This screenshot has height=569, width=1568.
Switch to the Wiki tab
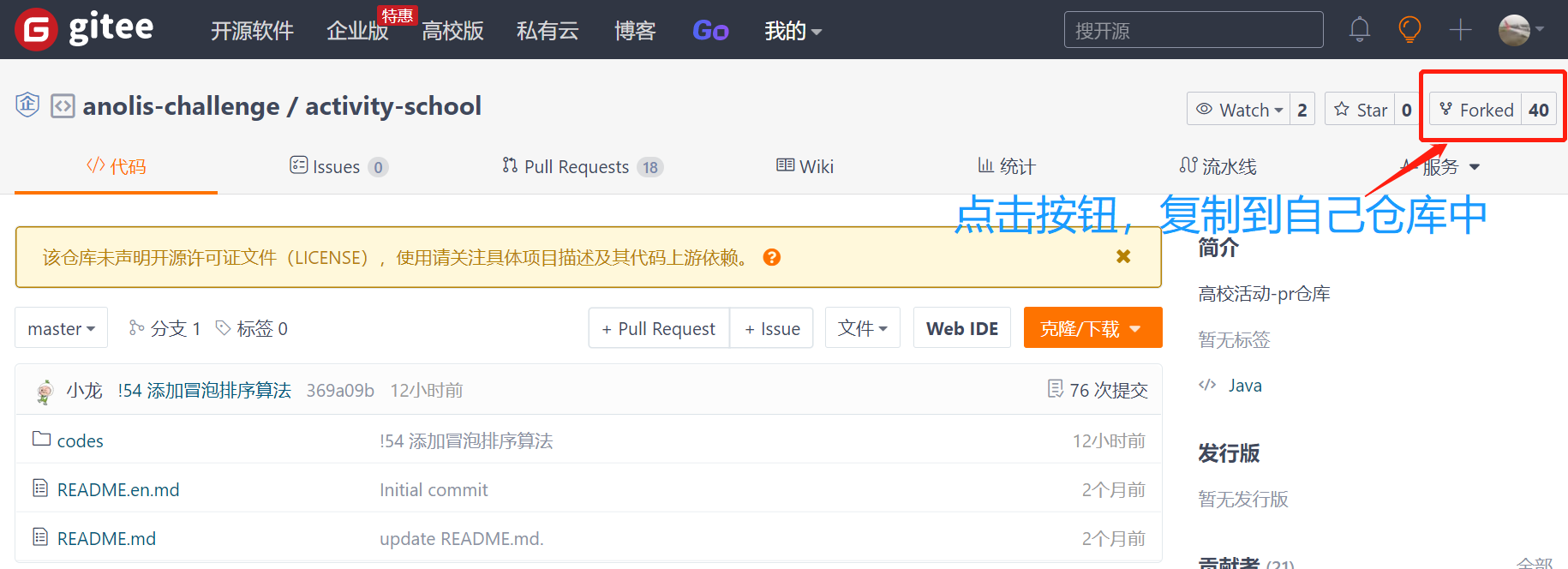coord(805,166)
